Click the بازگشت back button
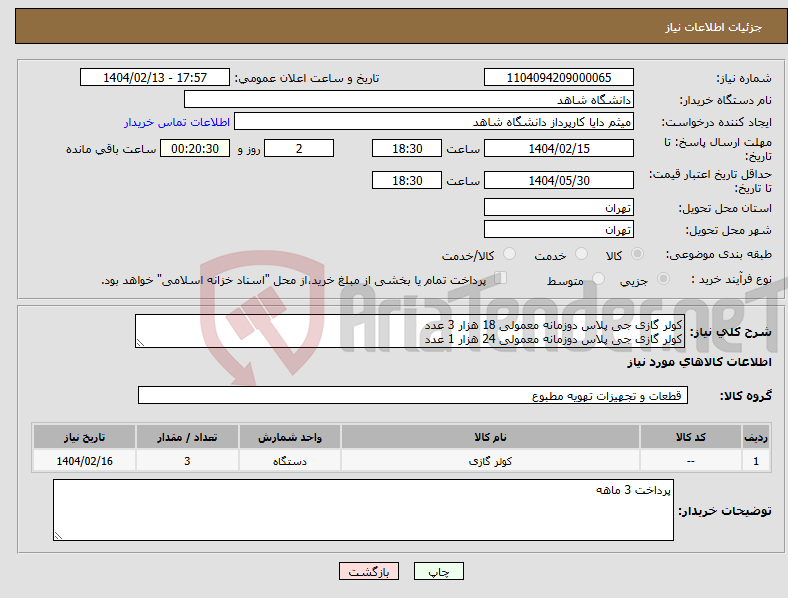The width and height of the screenshot is (788, 598). (x=369, y=571)
